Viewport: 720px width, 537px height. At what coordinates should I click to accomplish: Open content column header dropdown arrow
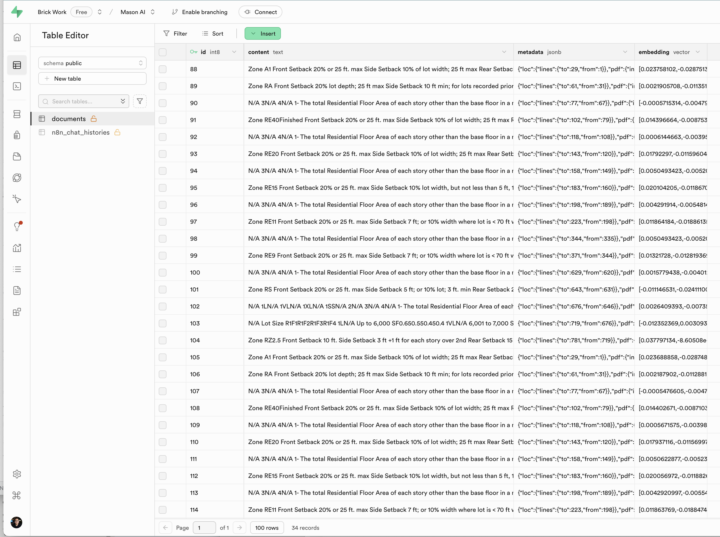pyautogui.click(x=504, y=52)
